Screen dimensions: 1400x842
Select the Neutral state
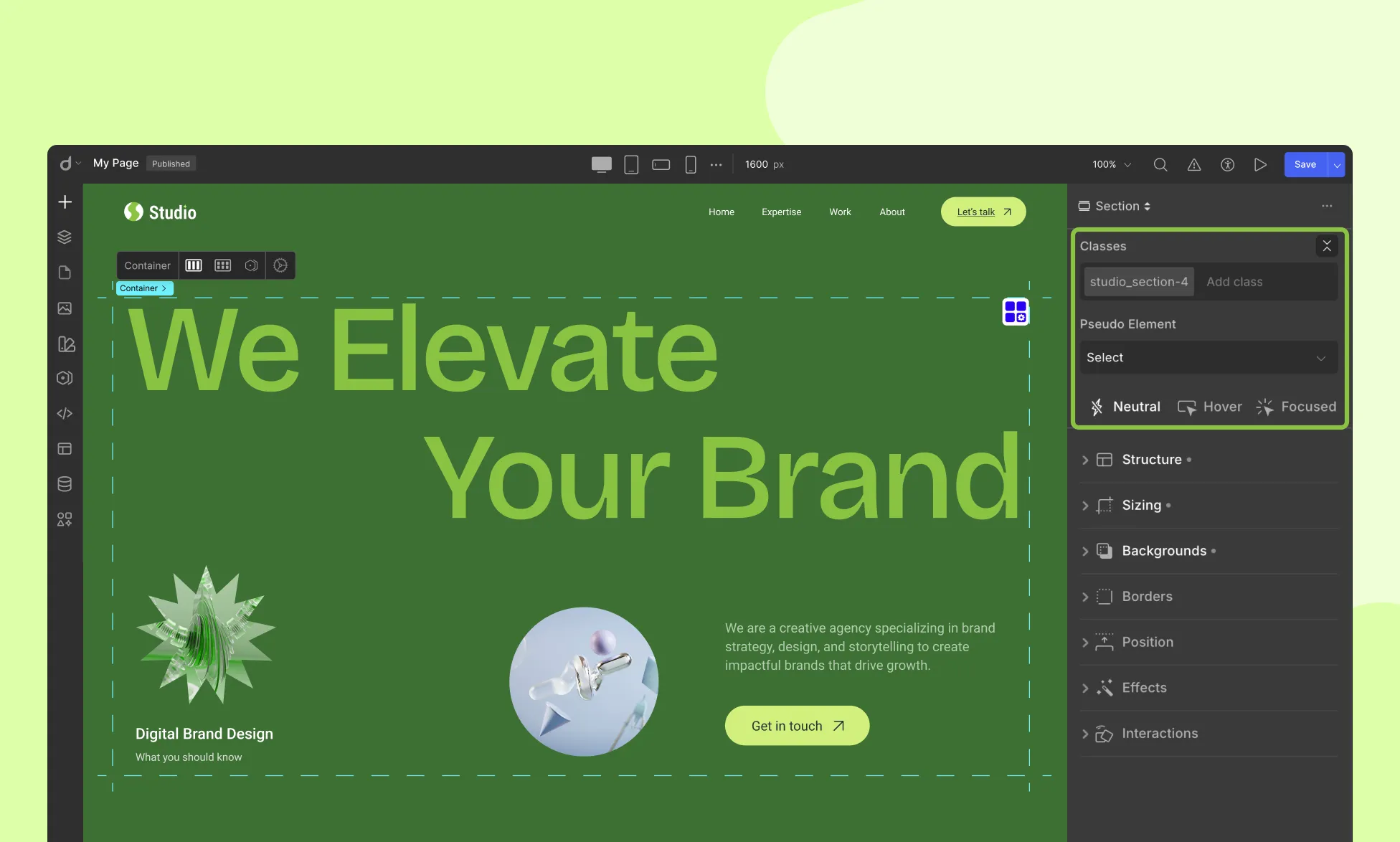click(1125, 407)
